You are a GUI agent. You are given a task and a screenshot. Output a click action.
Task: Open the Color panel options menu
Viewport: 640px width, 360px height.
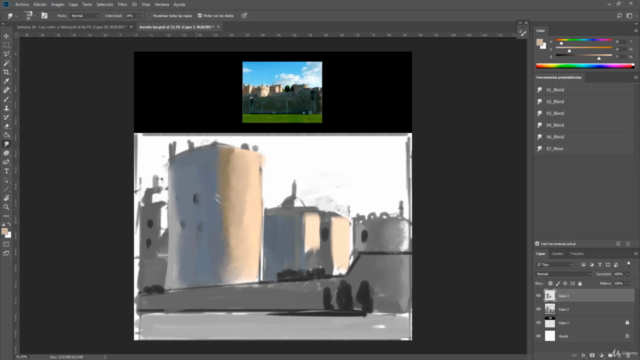[636, 31]
